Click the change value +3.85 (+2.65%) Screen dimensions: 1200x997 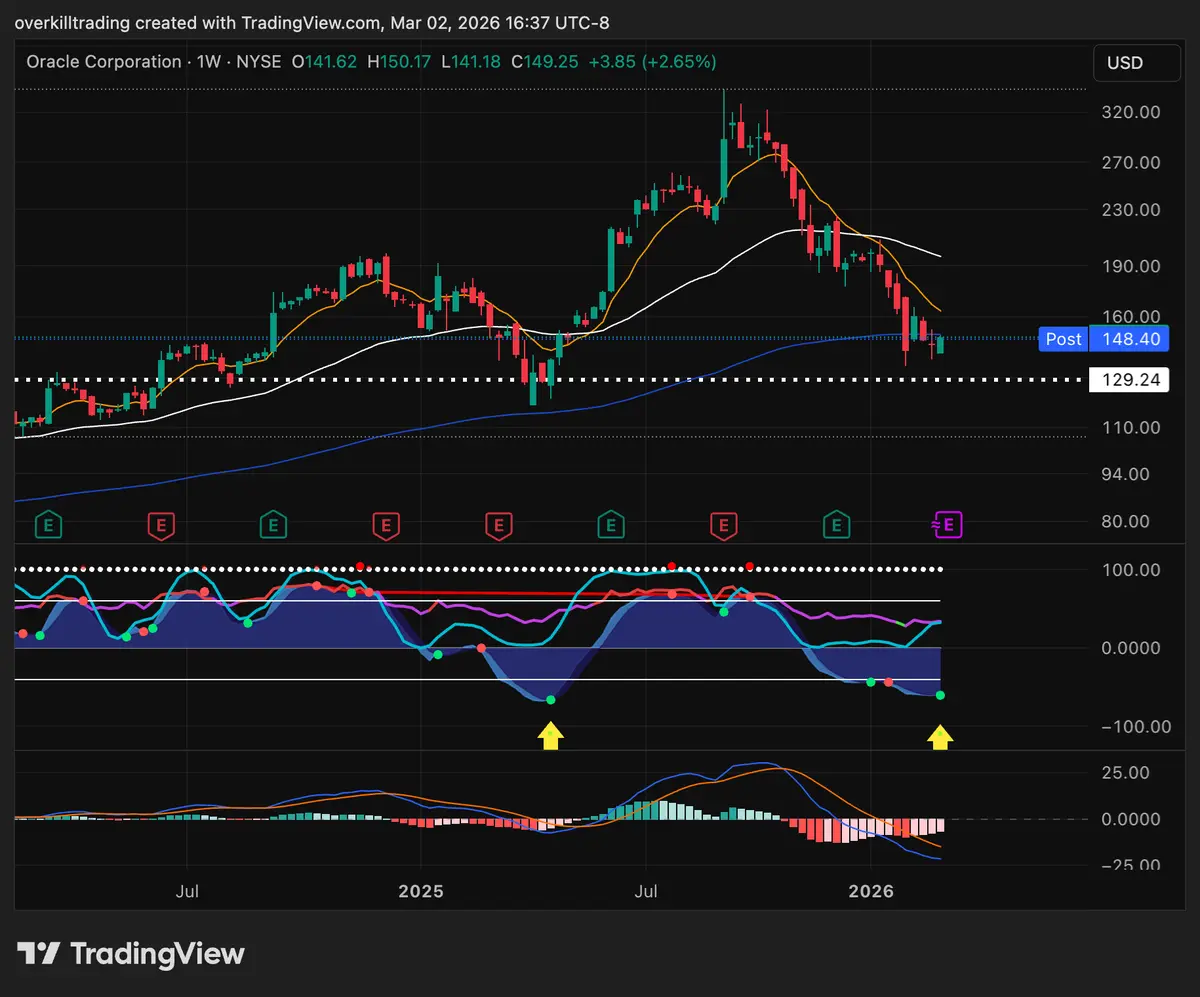pos(651,62)
